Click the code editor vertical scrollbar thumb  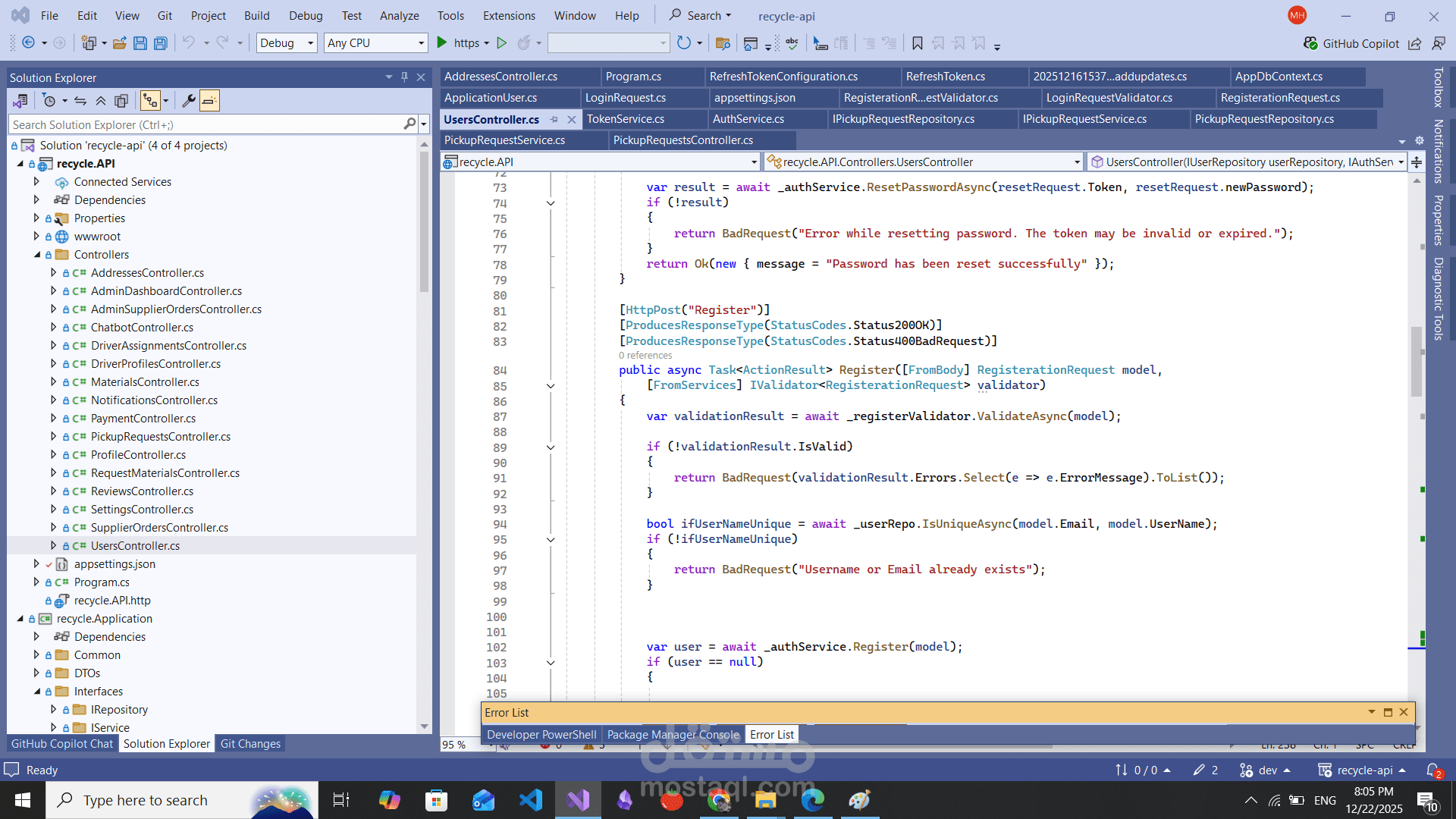coord(1416,362)
